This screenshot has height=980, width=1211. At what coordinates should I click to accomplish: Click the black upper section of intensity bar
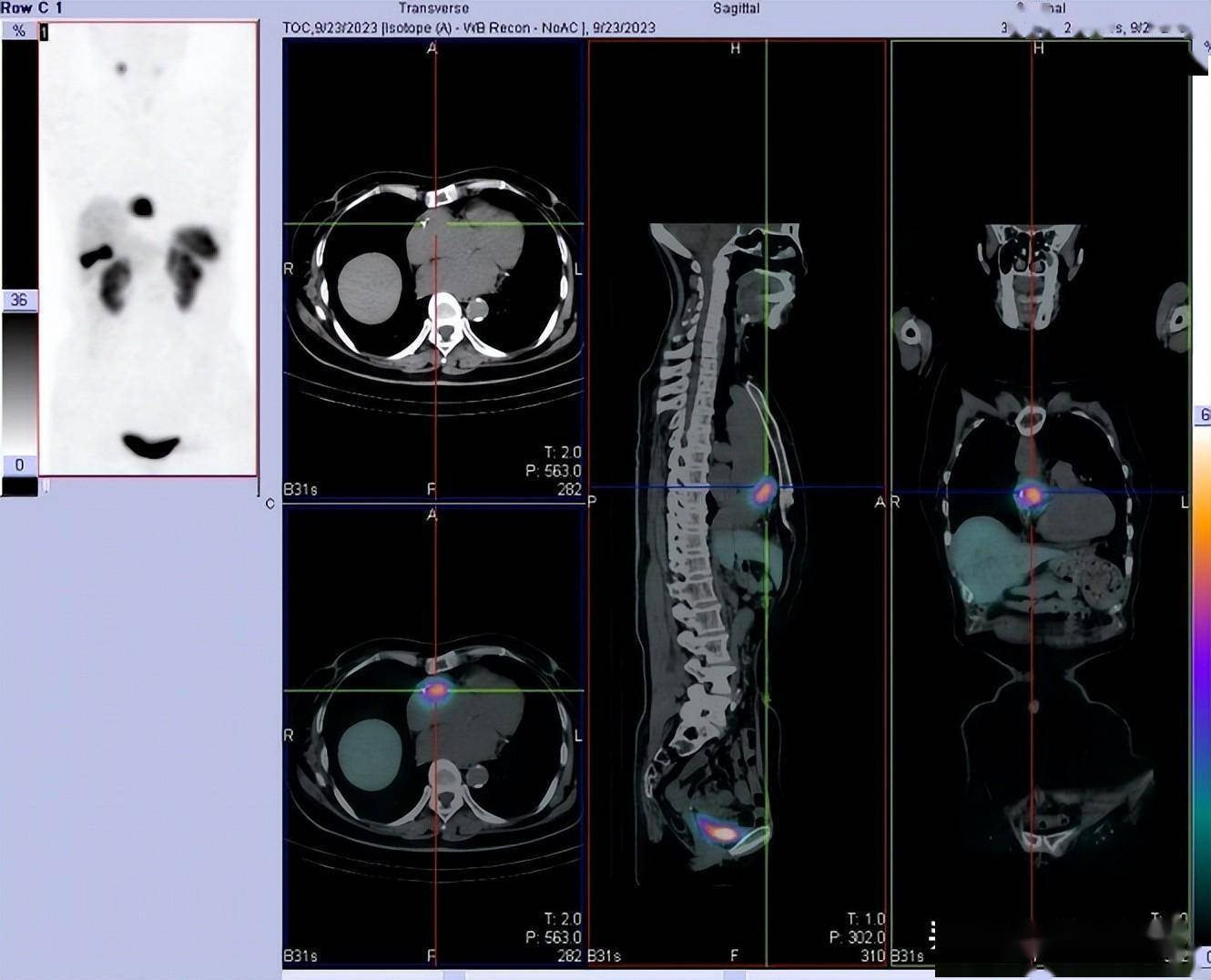(x=19, y=164)
